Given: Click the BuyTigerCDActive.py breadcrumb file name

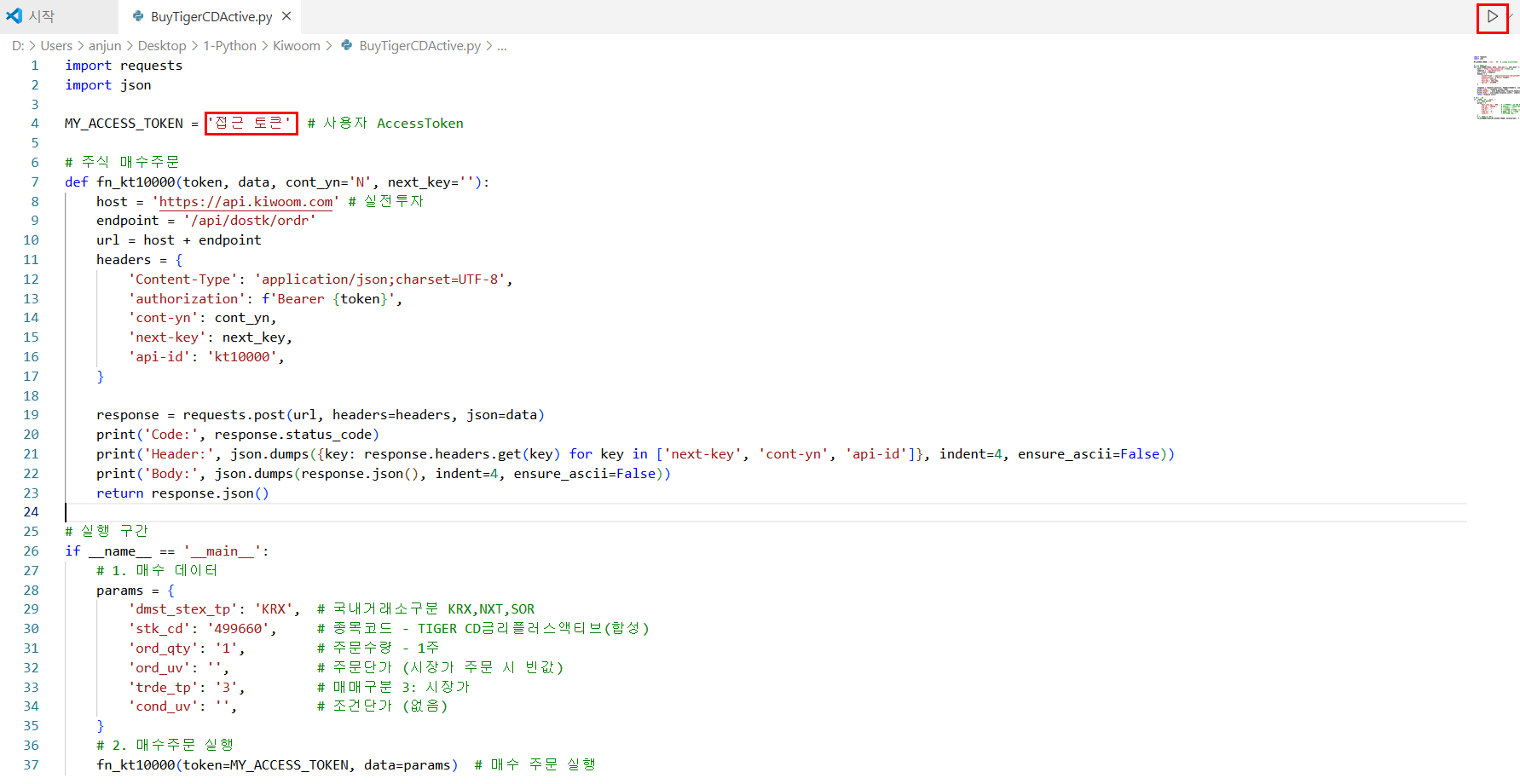Looking at the screenshot, I should pos(419,46).
